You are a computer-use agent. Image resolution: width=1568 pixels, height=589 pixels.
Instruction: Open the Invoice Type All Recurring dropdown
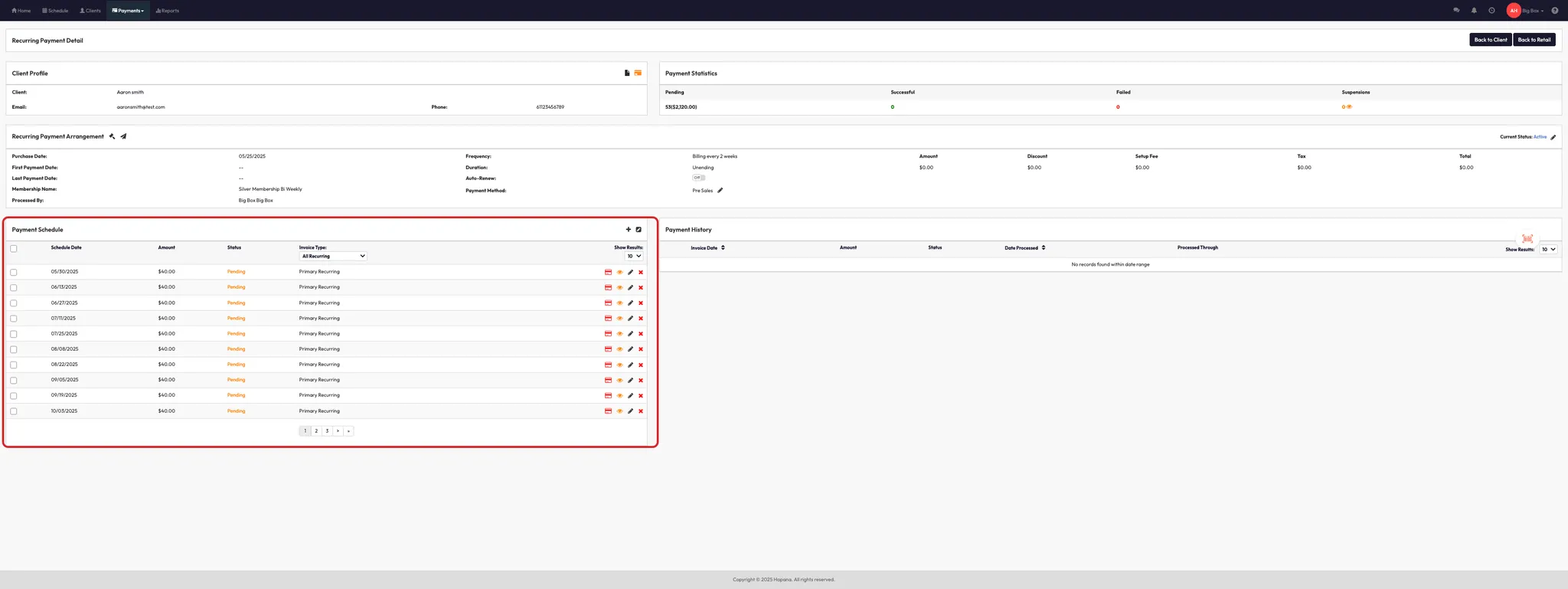pyautogui.click(x=333, y=256)
